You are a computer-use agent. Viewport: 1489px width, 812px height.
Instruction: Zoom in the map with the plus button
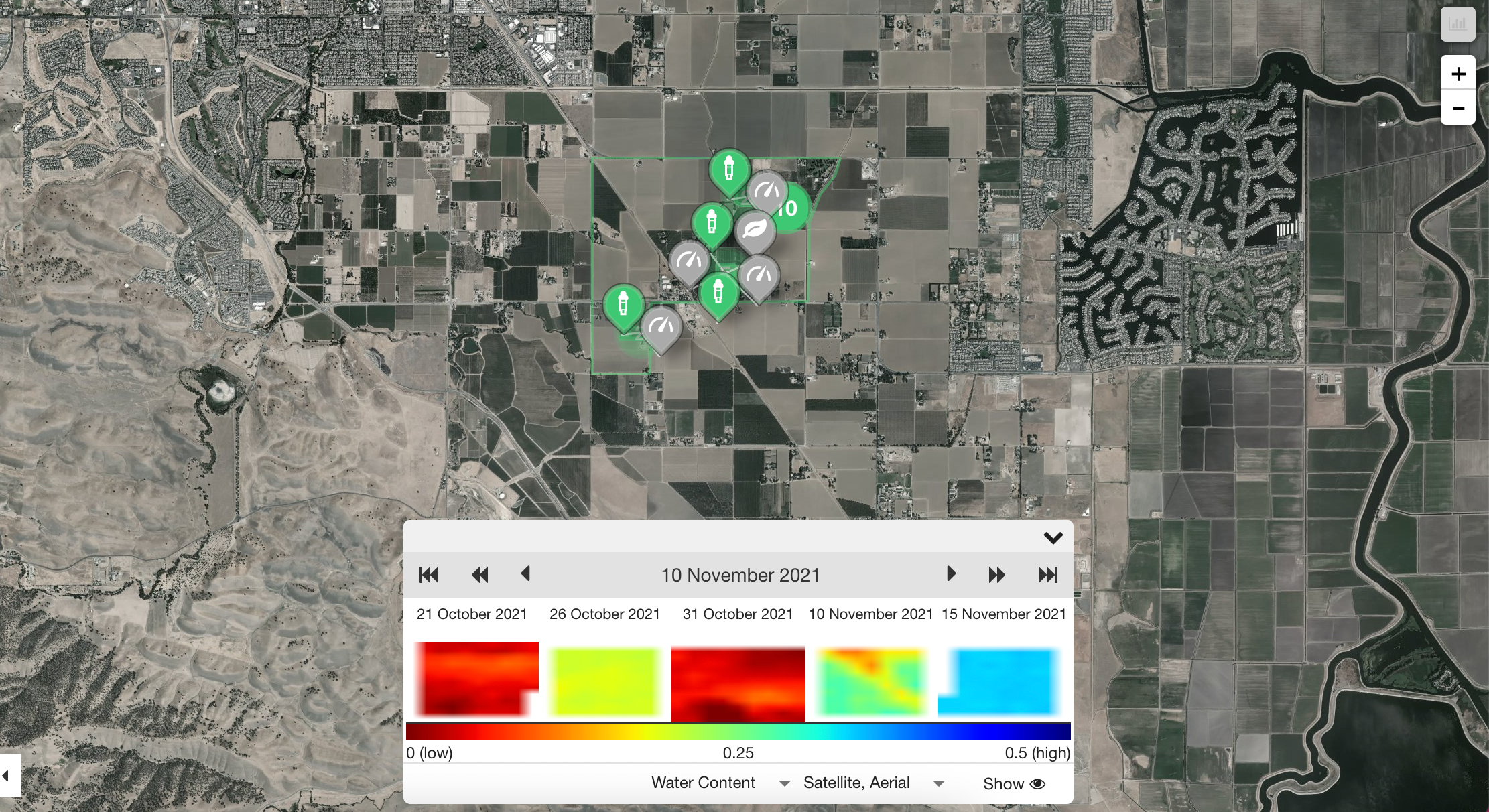(x=1458, y=74)
